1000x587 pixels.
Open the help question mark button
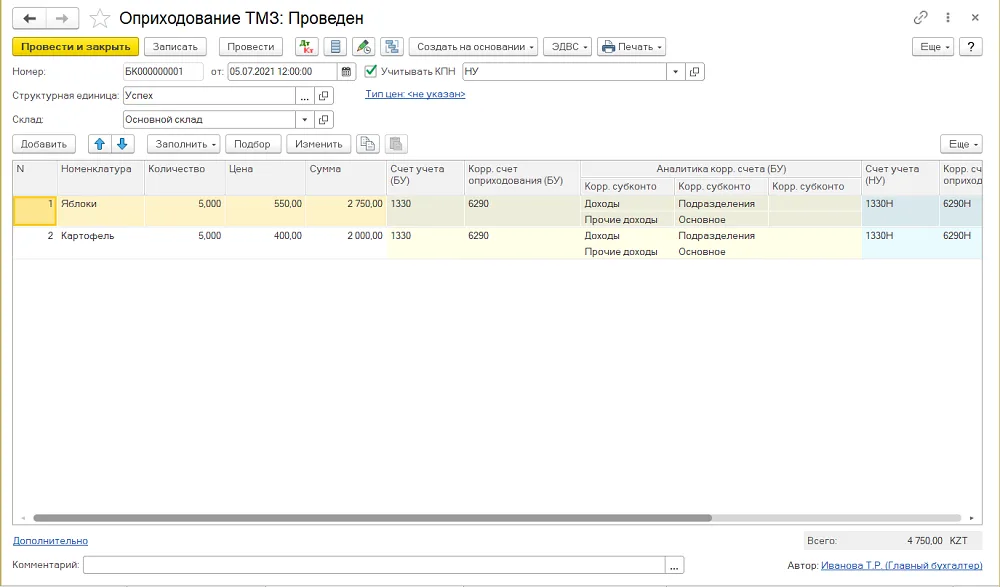[x=971, y=47]
